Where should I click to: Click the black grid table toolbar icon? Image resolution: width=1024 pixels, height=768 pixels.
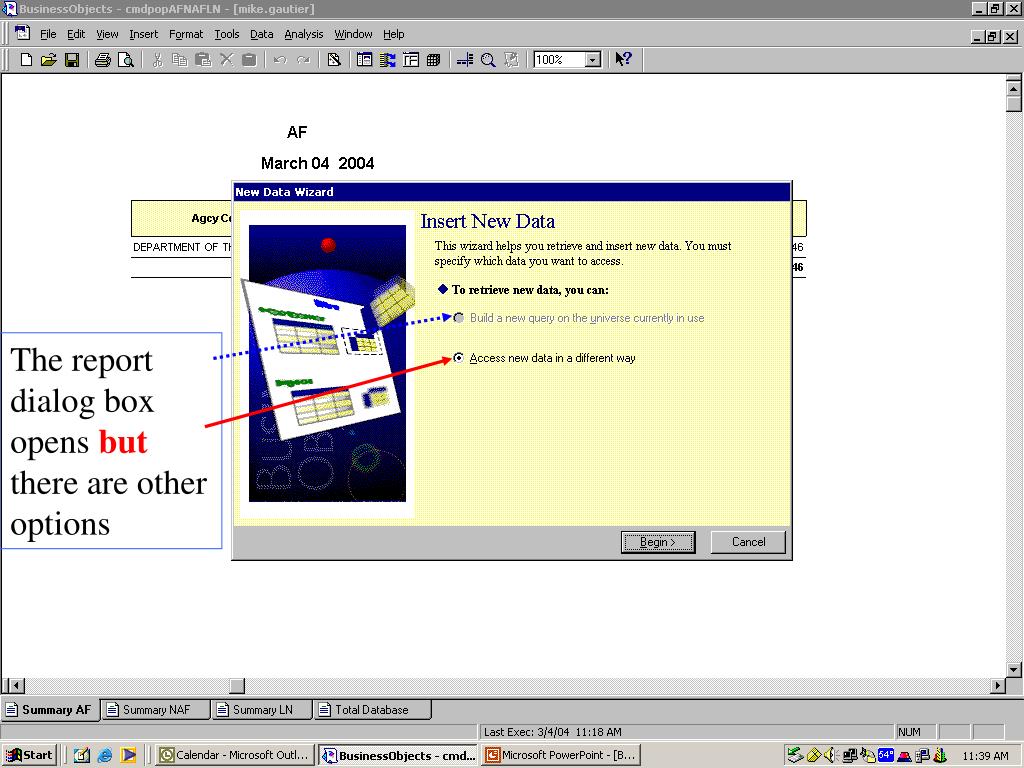tap(433, 60)
